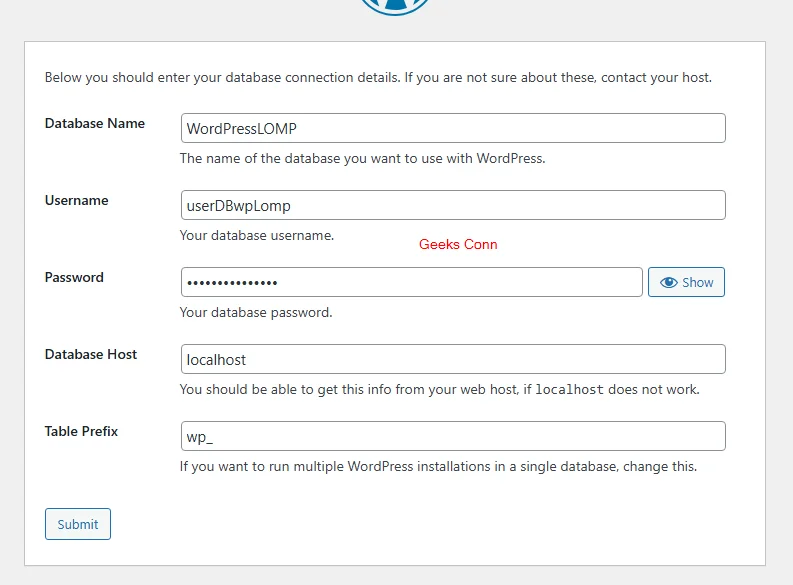This screenshot has height=585, width=793.
Task: Click the Database Host field with localhost
Action: point(453,359)
